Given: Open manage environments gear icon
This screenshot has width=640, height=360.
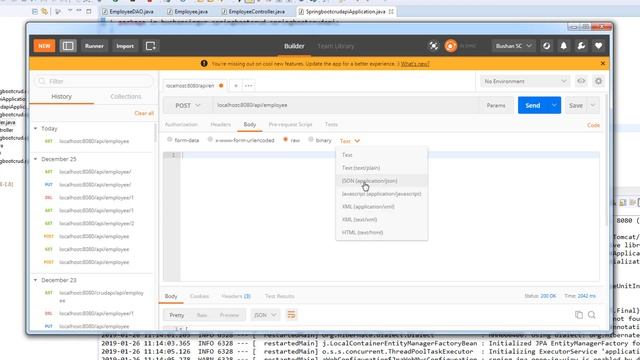Looking at the screenshot, I should tap(598, 81).
